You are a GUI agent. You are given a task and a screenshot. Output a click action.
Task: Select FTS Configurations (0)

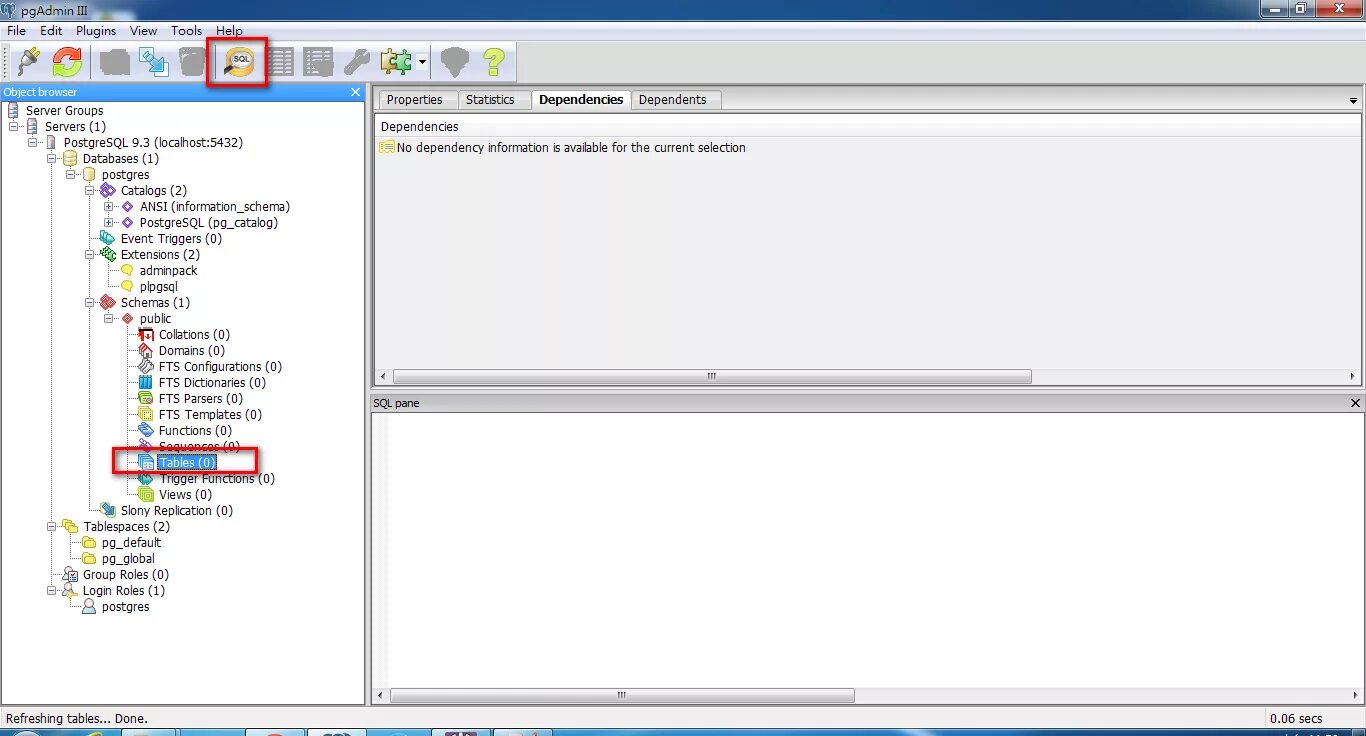220,367
